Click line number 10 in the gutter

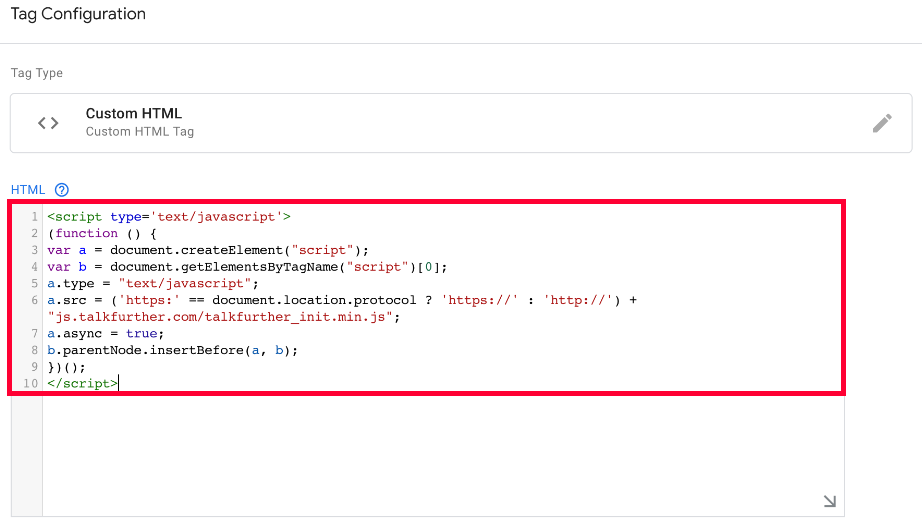(31, 383)
